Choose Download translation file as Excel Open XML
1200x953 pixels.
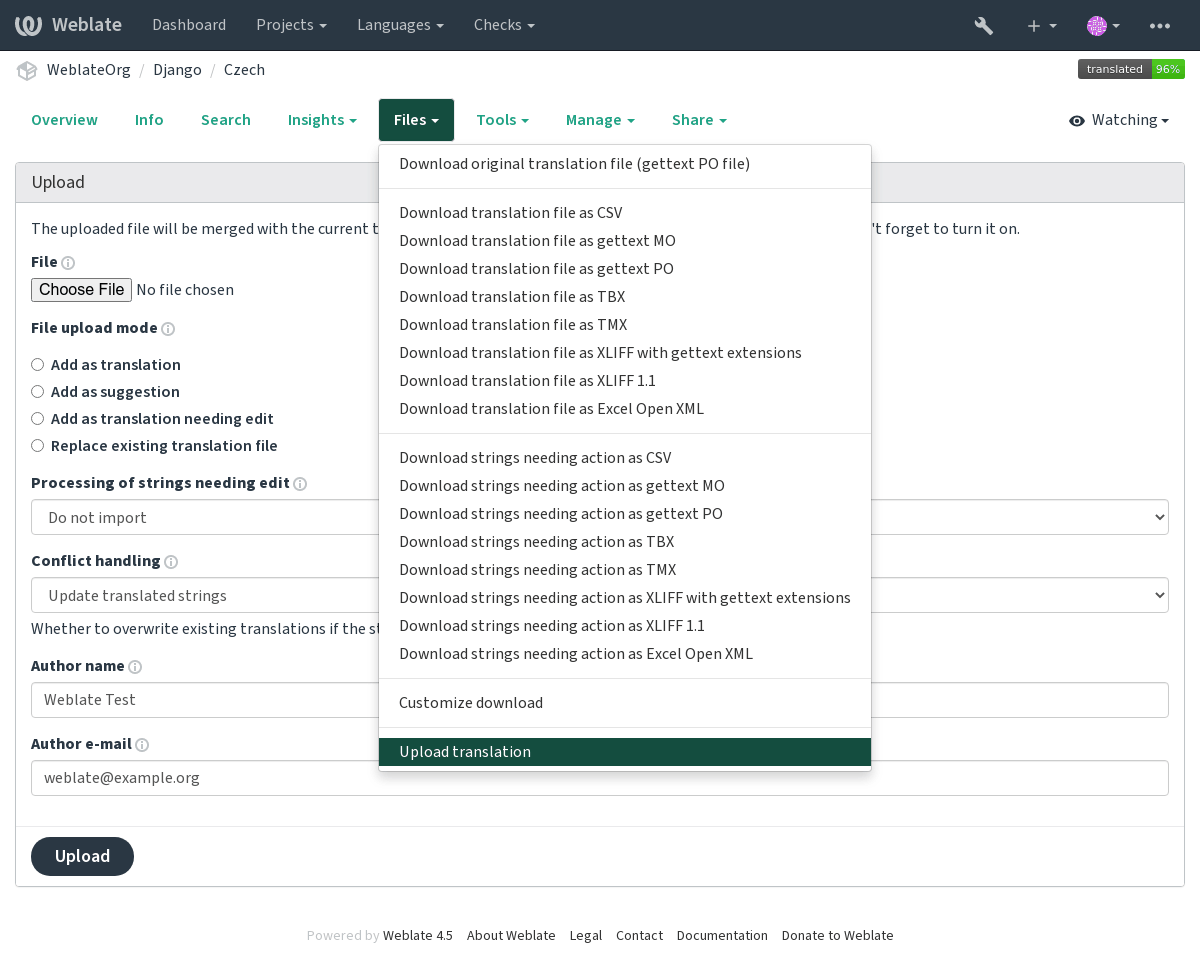point(625,409)
